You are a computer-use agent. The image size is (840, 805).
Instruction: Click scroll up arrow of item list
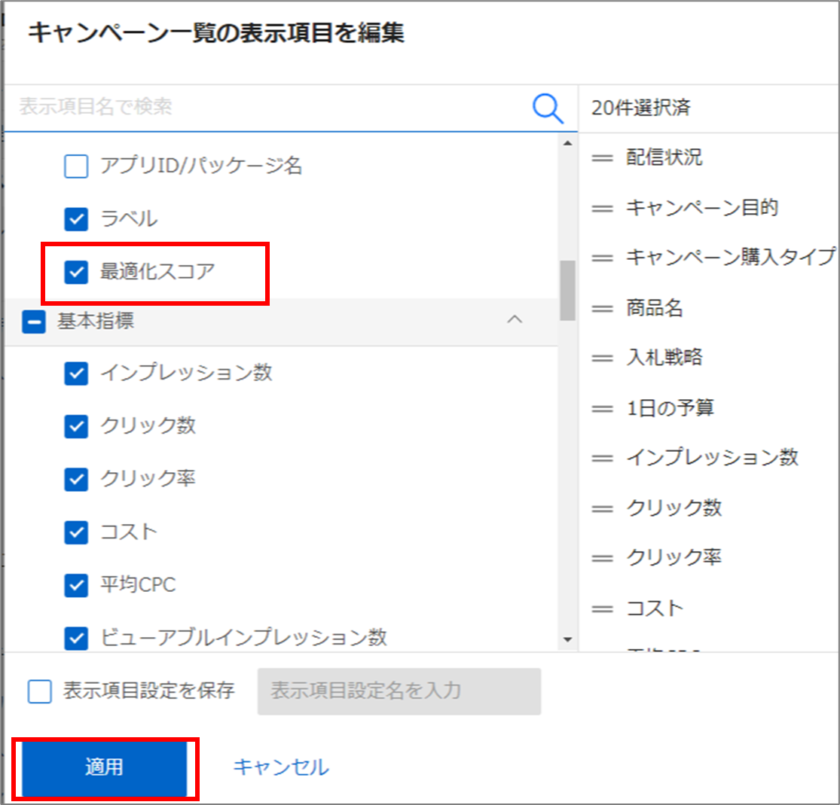pos(568,143)
